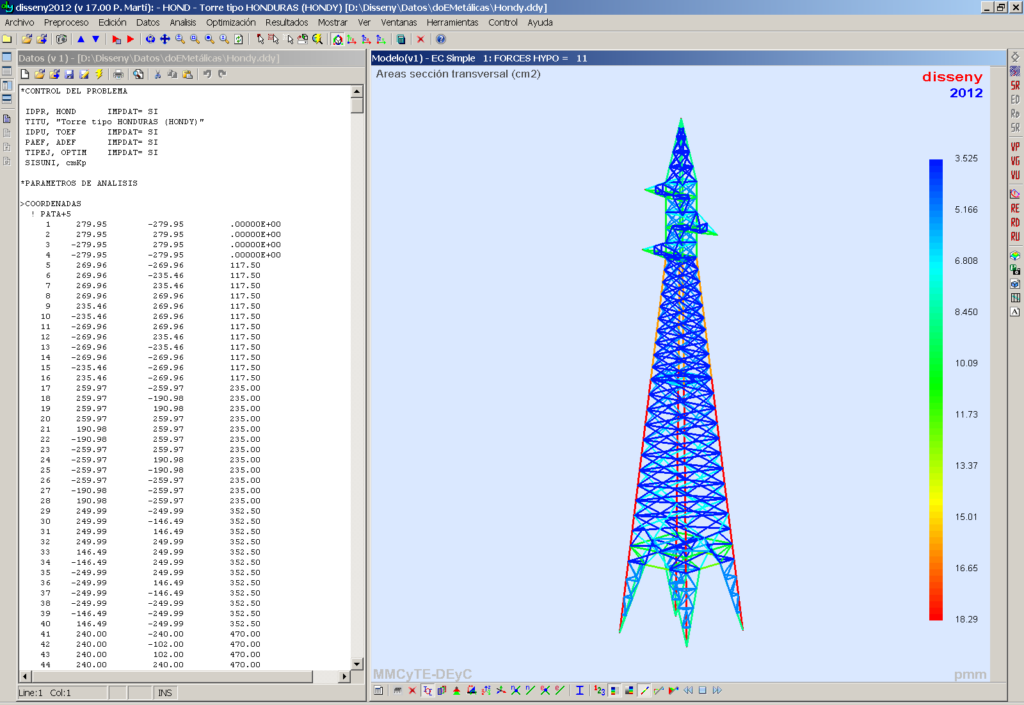Toggle the INS insert mode indicator
The height and width of the screenshot is (705, 1024).
[164, 692]
